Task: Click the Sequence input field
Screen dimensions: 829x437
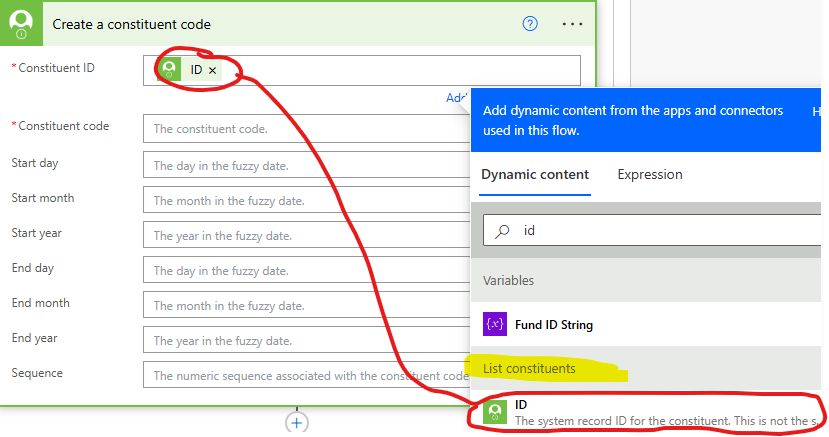Action: tap(307, 375)
